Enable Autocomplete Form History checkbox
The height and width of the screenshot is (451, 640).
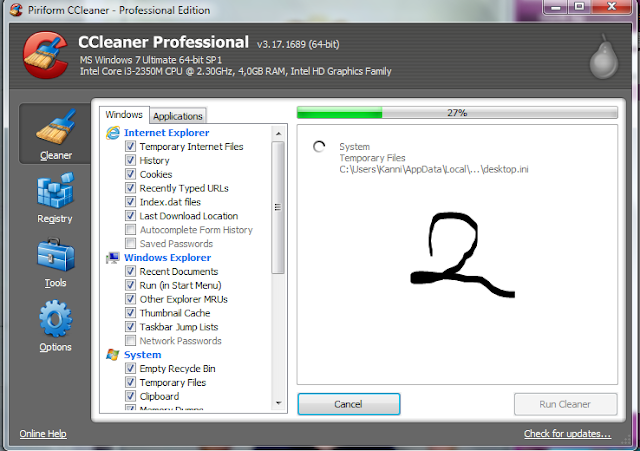[130, 229]
